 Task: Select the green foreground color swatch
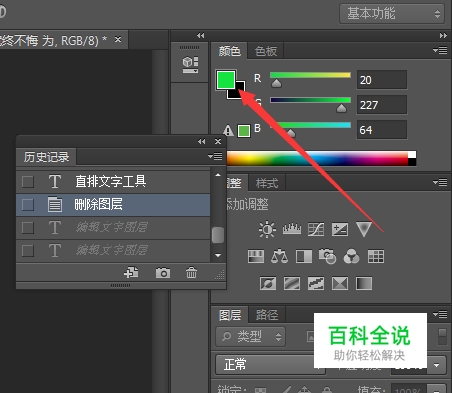click(226, 80)
